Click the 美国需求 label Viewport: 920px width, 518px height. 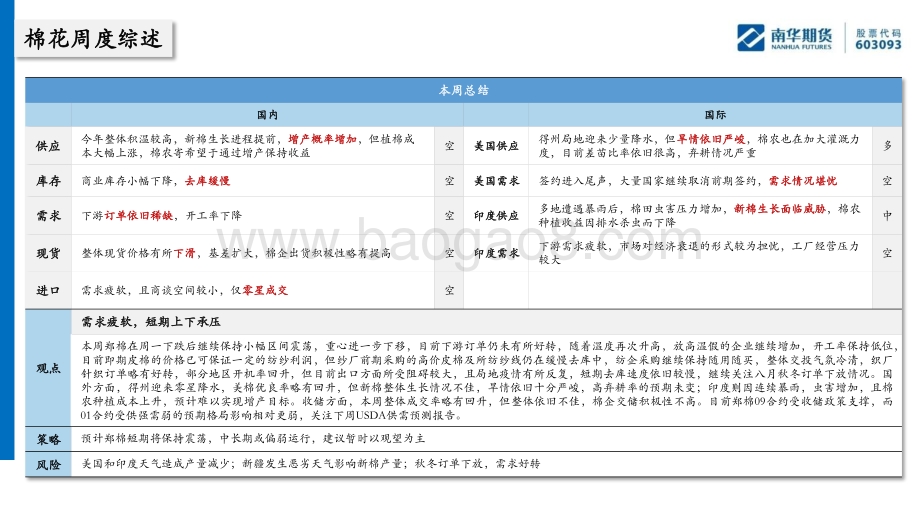[496, 181]
